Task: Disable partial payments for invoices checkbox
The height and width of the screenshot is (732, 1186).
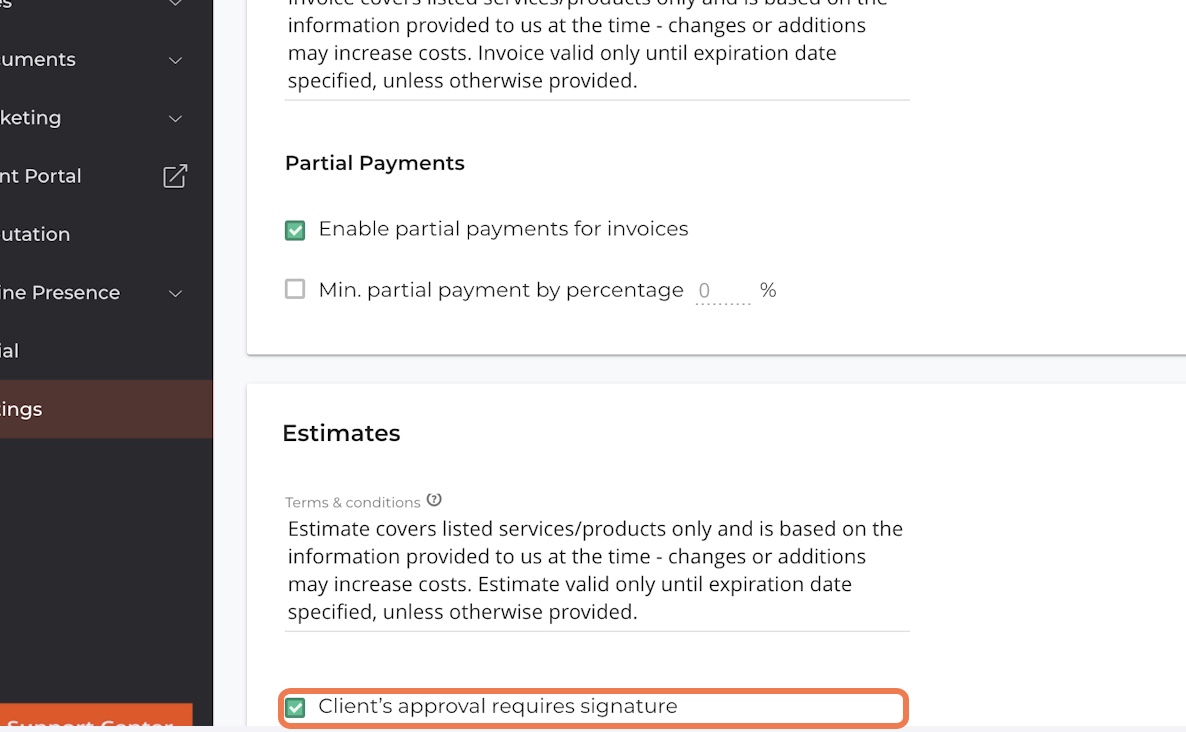Action: (295, 230)
